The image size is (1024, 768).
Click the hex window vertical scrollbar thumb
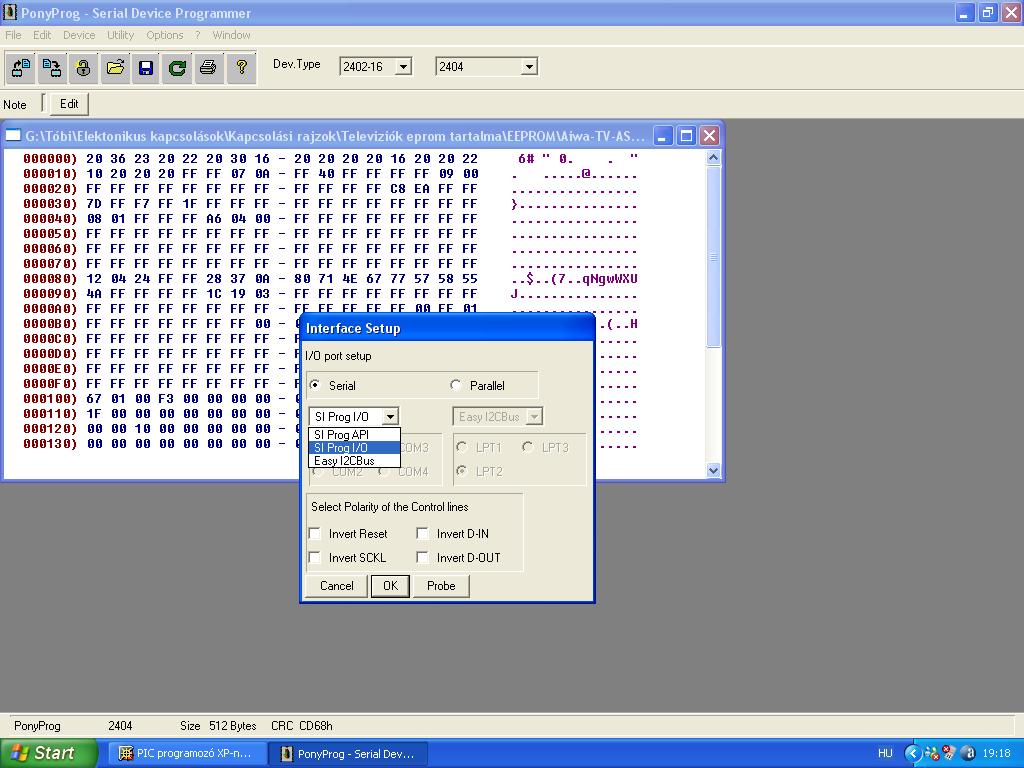pos(713,257)
